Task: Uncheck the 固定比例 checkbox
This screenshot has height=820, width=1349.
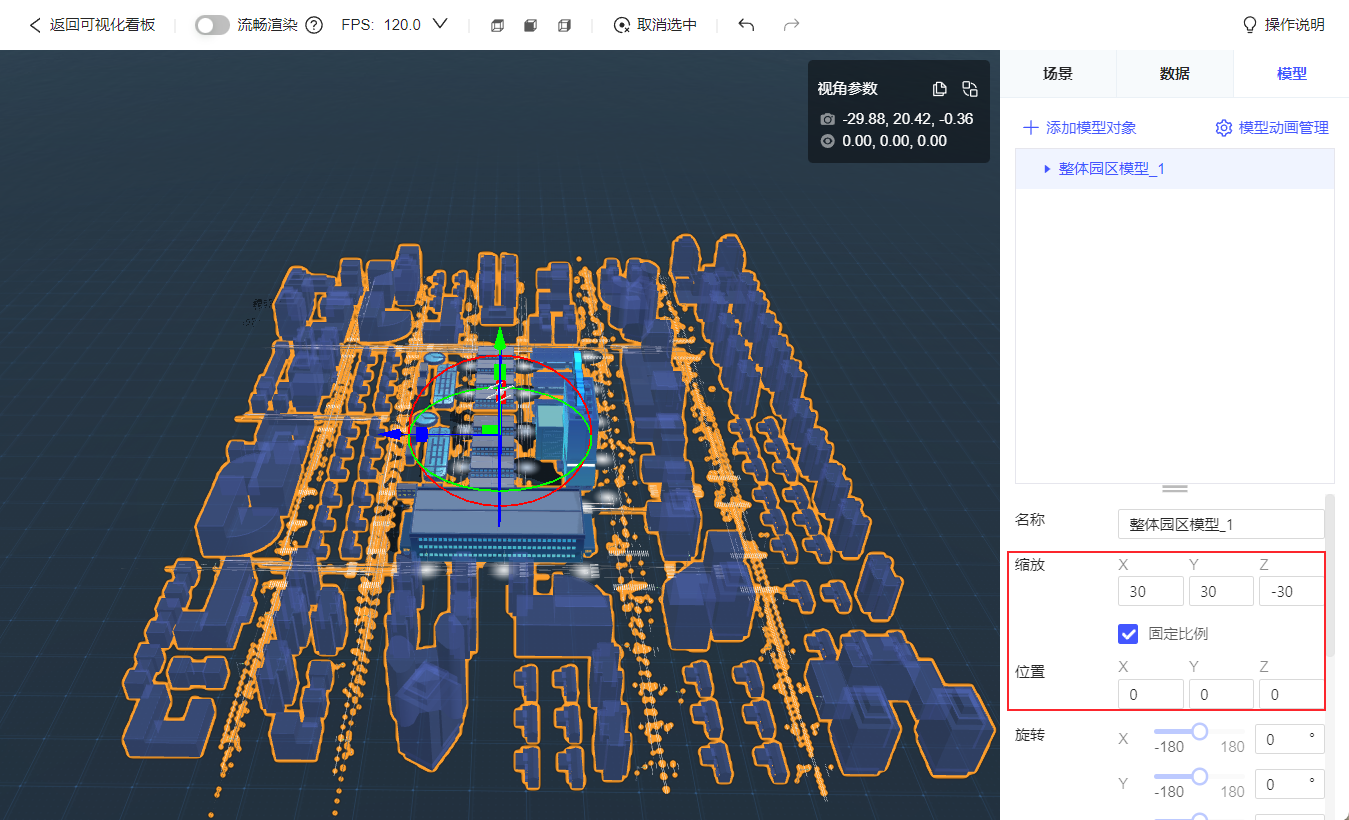Action: [1129, 633]
